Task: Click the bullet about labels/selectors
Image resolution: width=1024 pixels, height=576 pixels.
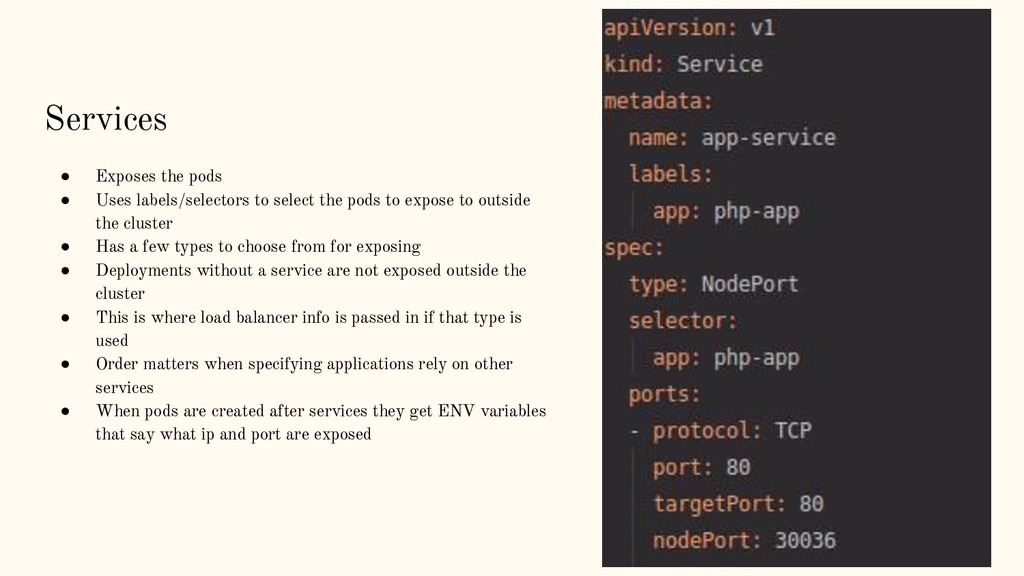Action: [312, 200]
